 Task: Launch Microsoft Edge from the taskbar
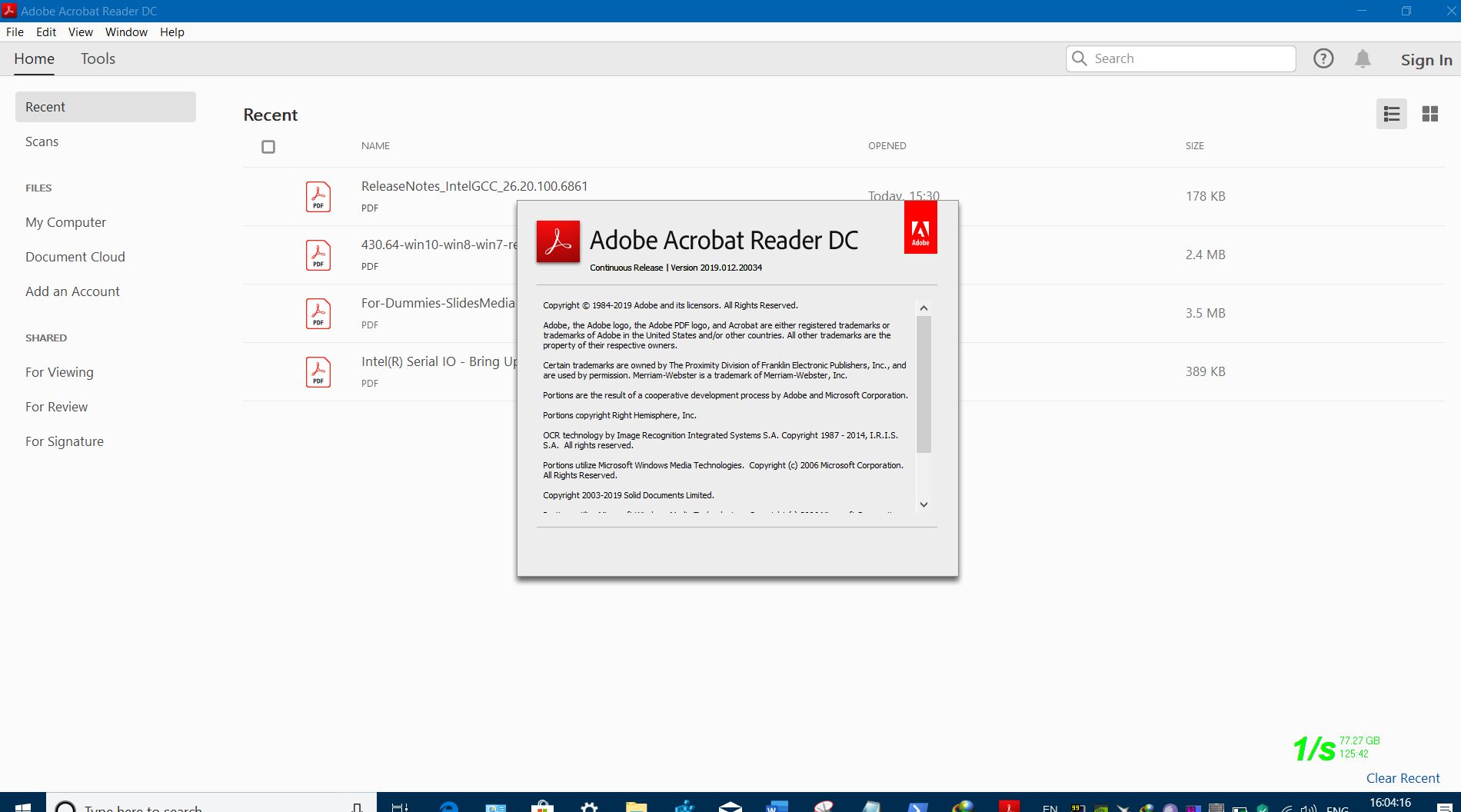[448, 807]
